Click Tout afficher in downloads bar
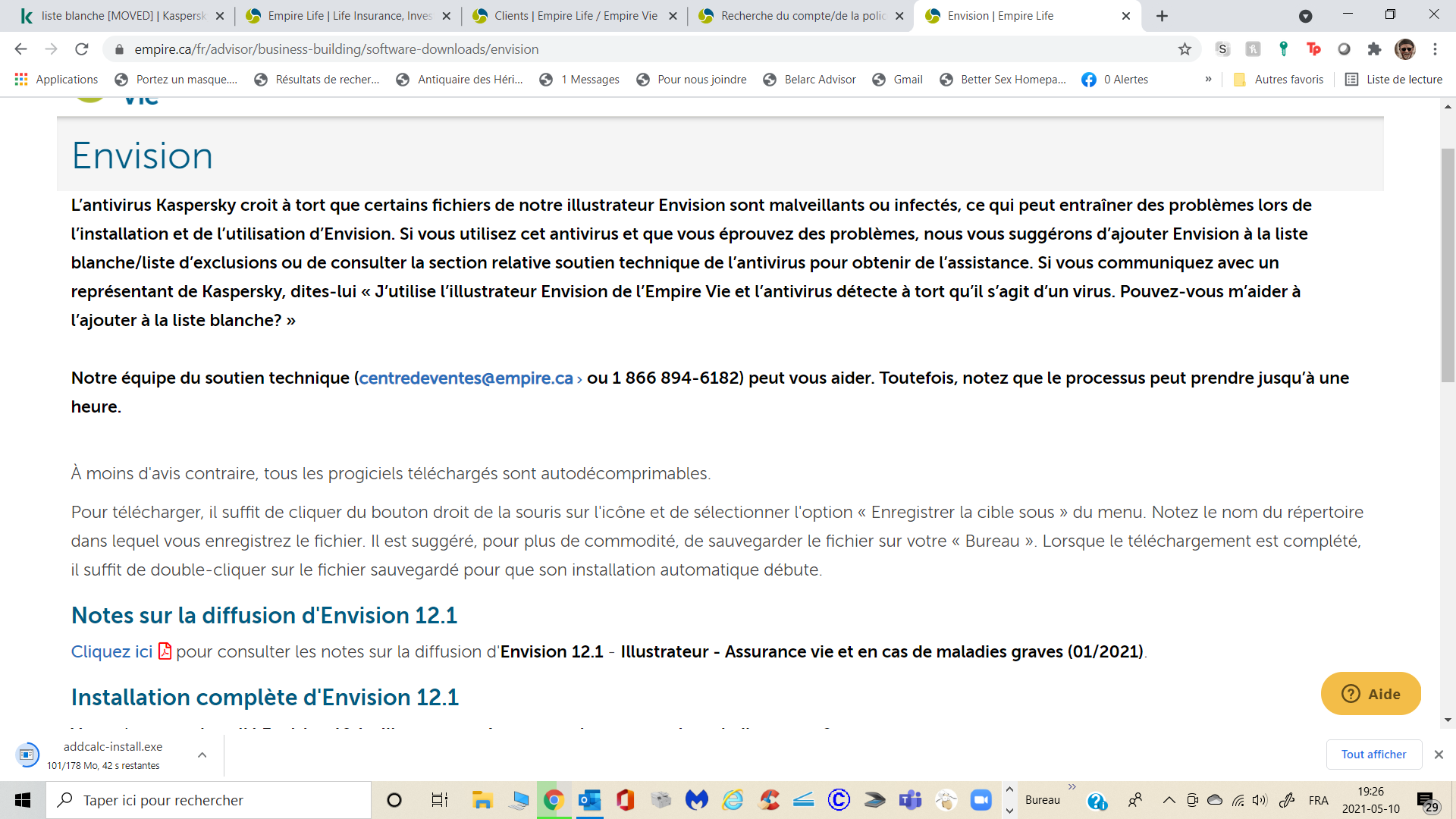Screen dimensions: 1456x819 pos(1373,755)
